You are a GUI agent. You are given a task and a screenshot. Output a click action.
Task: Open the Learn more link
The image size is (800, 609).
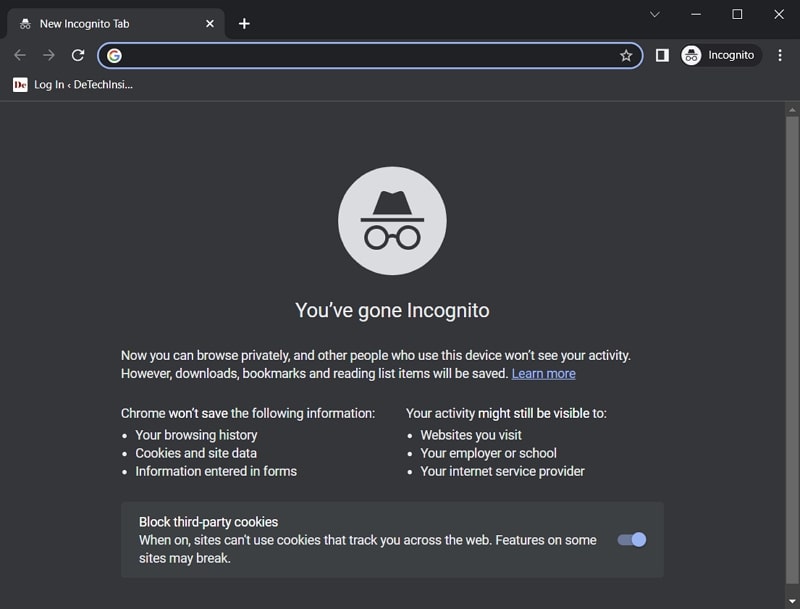click(x=543, y=374)
